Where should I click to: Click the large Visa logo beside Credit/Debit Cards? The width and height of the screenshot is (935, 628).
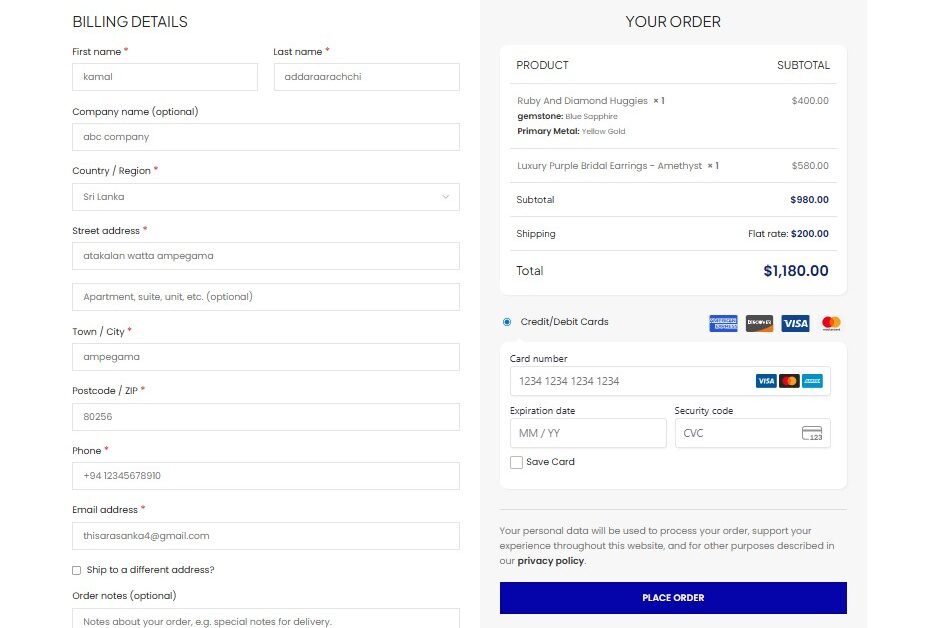click(795, 323)
